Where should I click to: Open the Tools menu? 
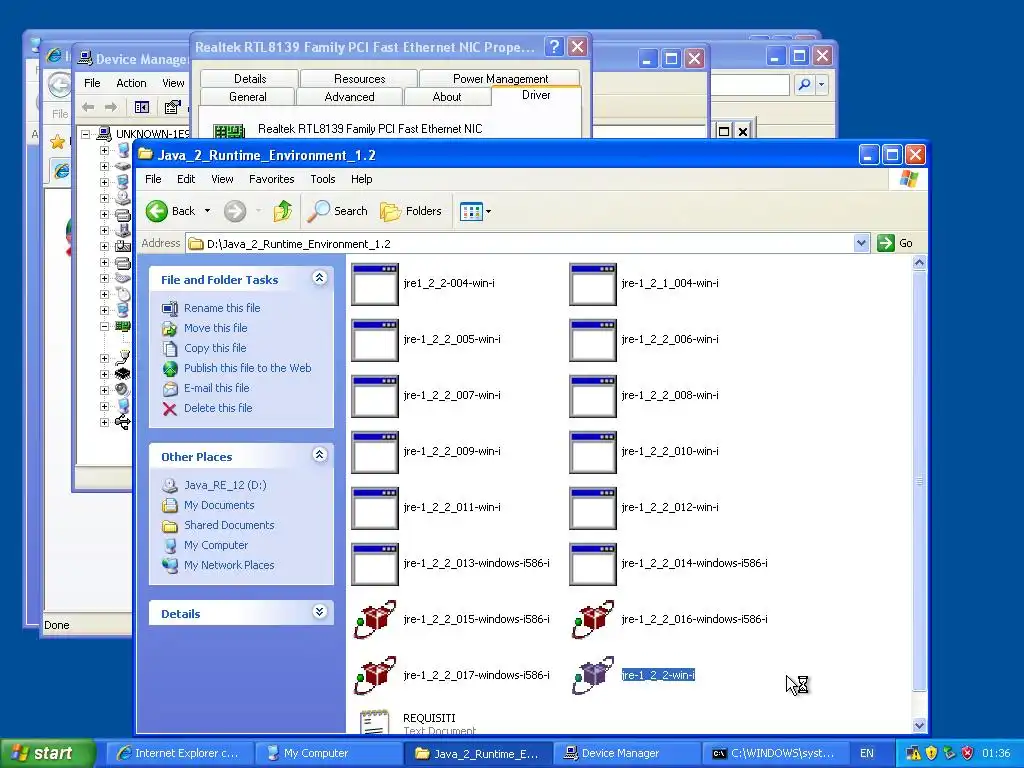click(323, 179)
